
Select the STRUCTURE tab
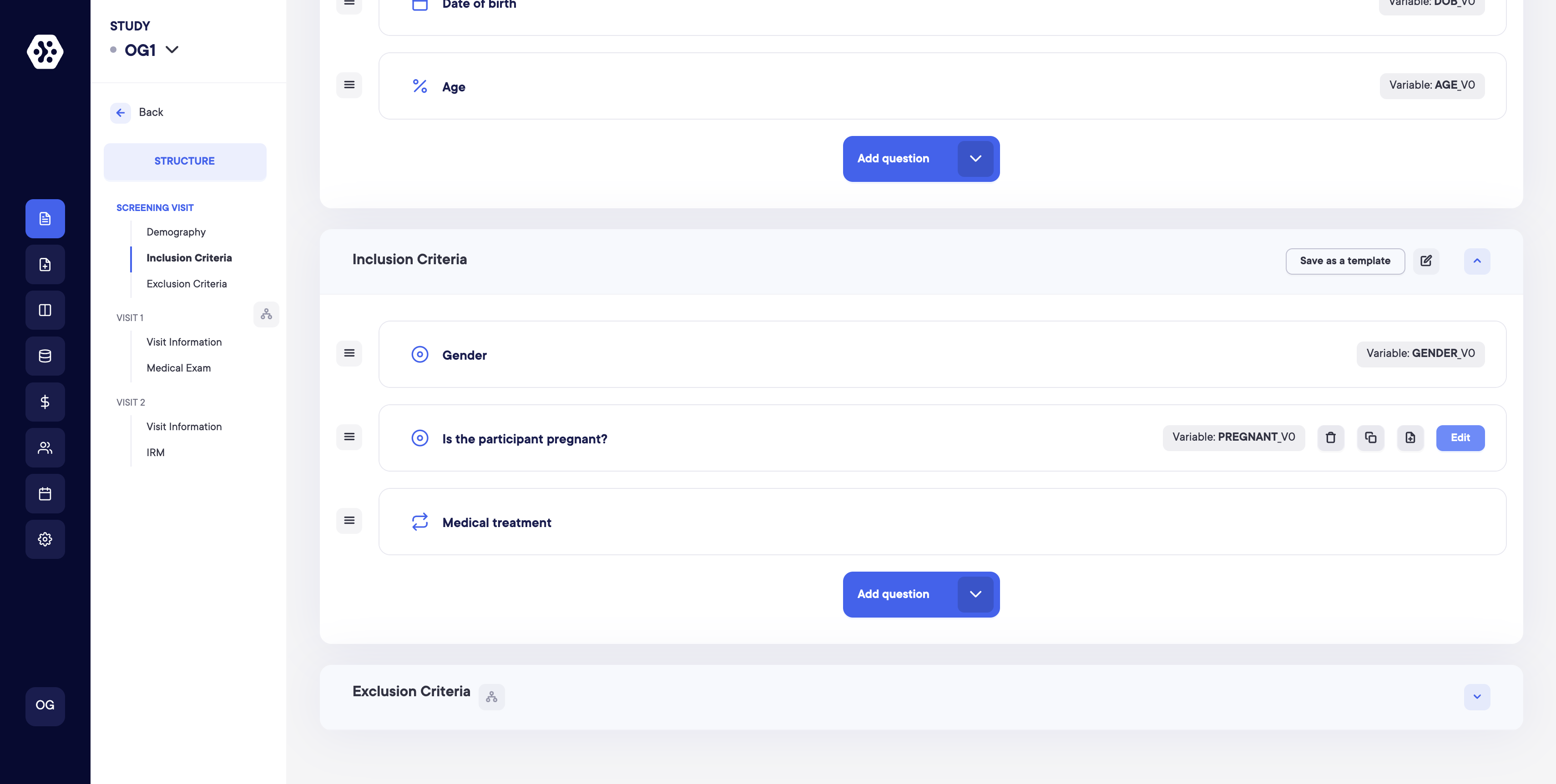[x=185, y=161]
